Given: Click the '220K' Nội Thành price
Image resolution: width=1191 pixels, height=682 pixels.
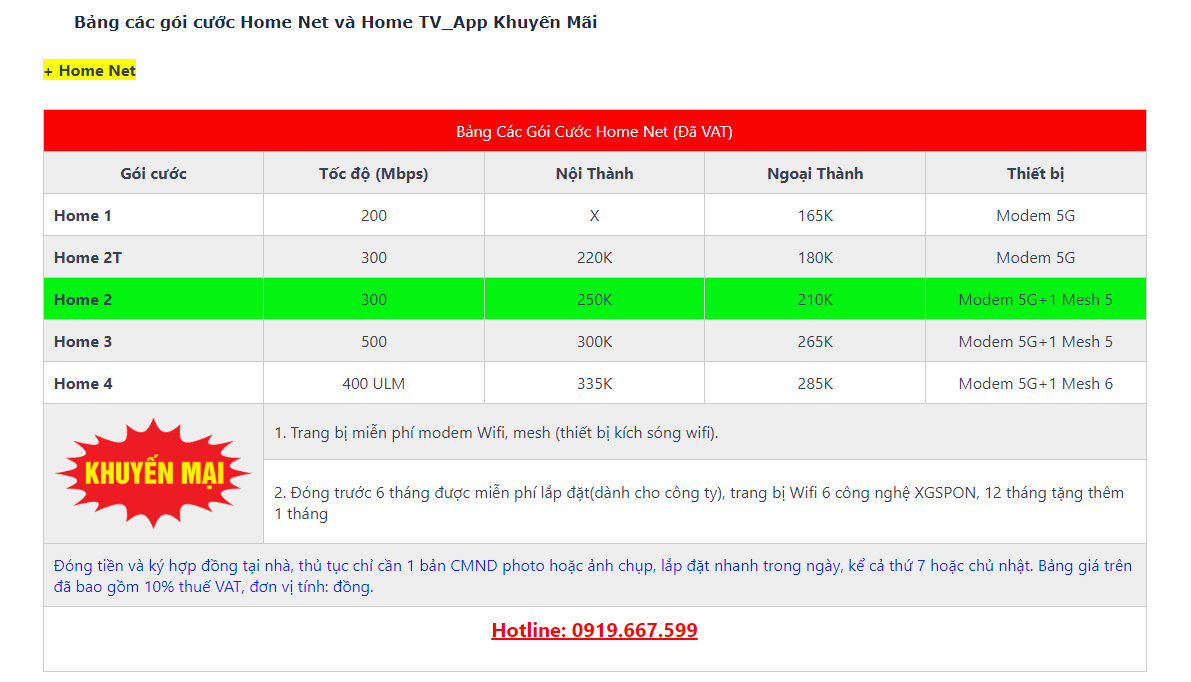Looking at the screenshot, I should [x=594, y=257].
